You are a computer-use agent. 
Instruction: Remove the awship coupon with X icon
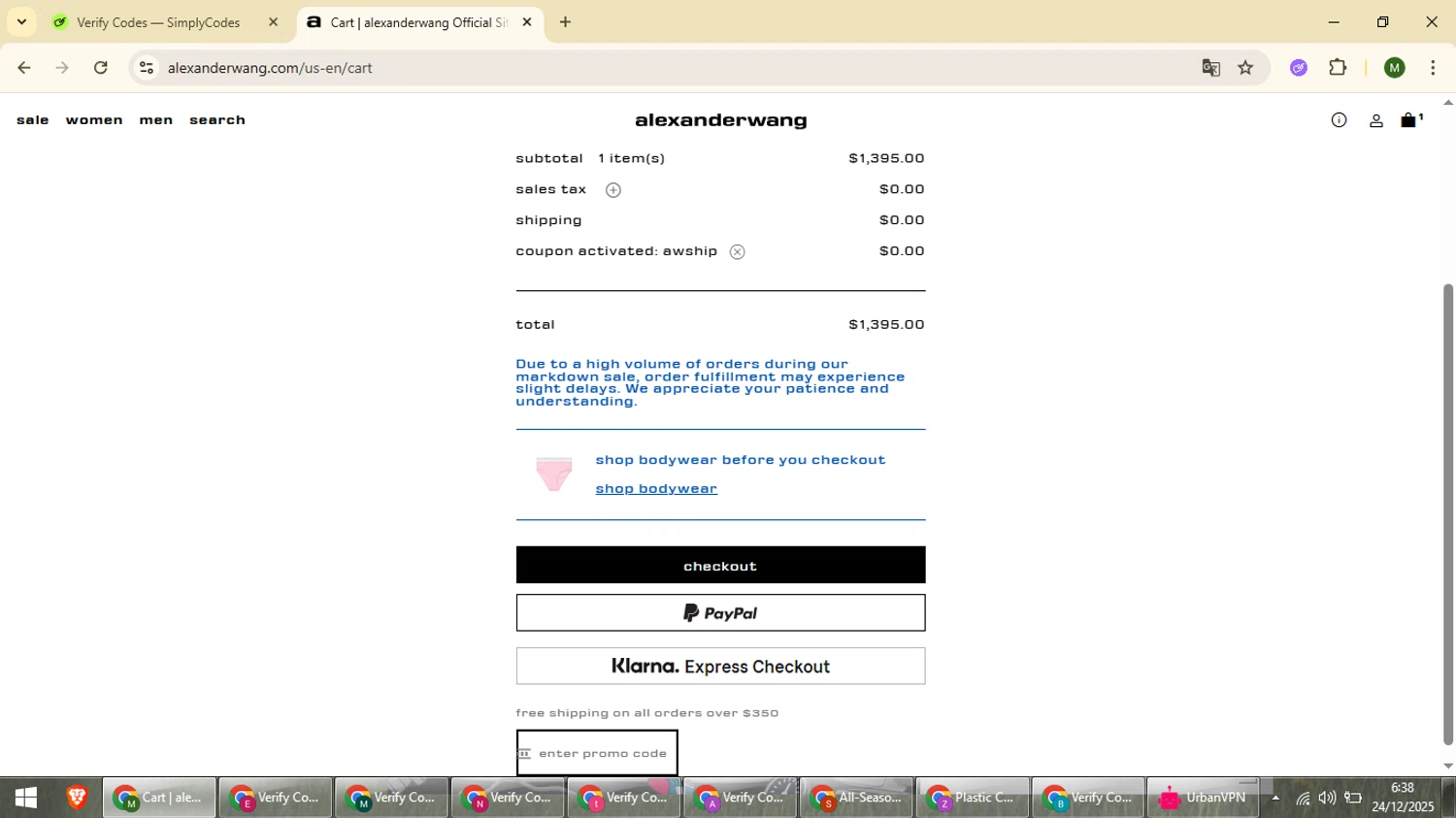738,252
